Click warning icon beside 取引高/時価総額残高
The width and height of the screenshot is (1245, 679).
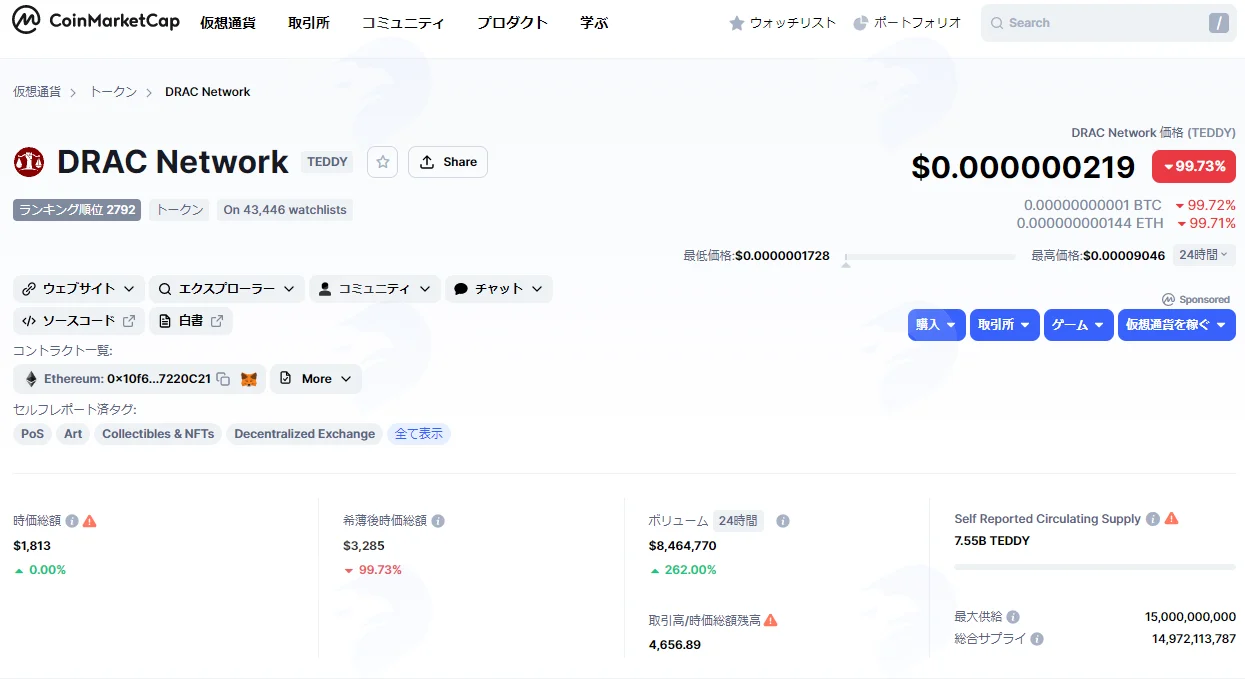coord(771,620)
